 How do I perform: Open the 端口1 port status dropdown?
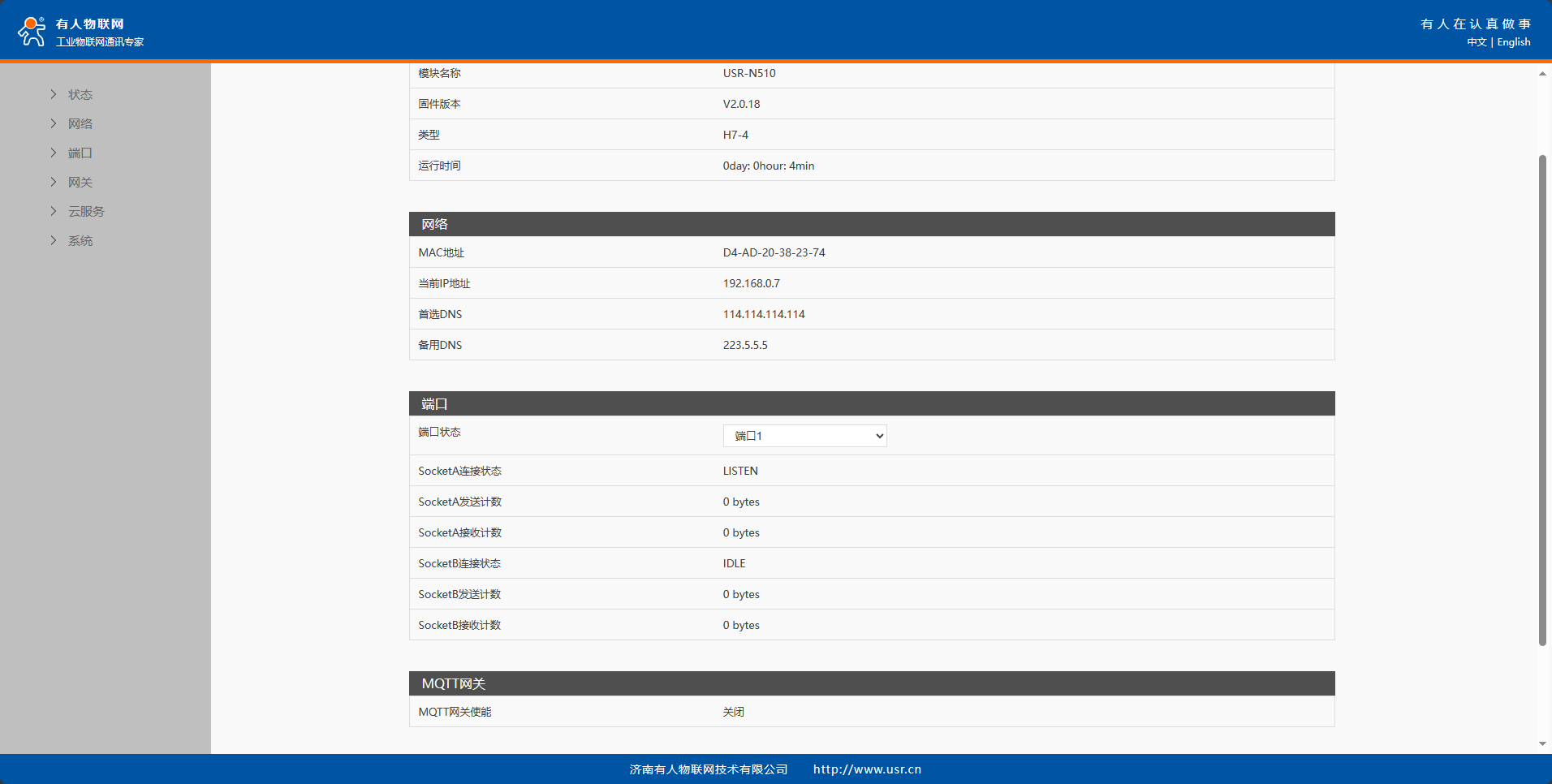(x=804, y=436)
